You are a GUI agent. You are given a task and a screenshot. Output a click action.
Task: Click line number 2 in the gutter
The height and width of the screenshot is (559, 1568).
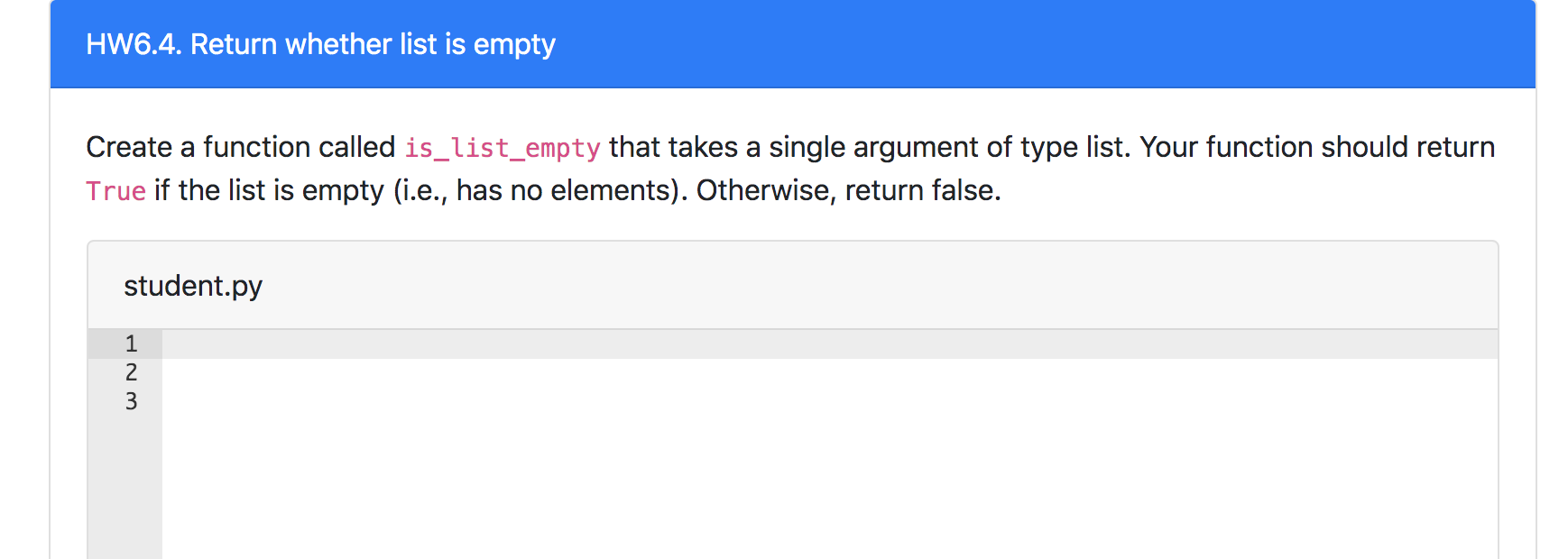pos(130,371)
